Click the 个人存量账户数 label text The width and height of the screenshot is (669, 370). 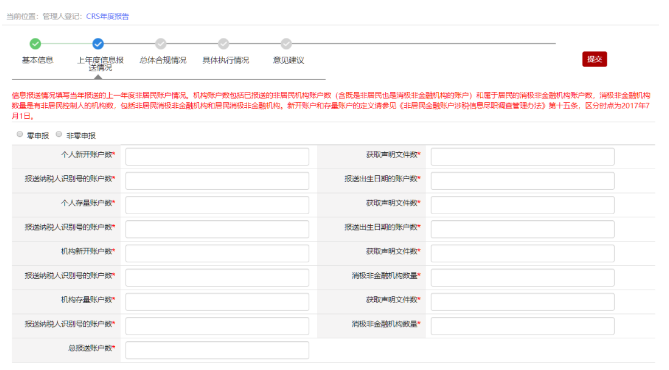click(x=88, y=203)
